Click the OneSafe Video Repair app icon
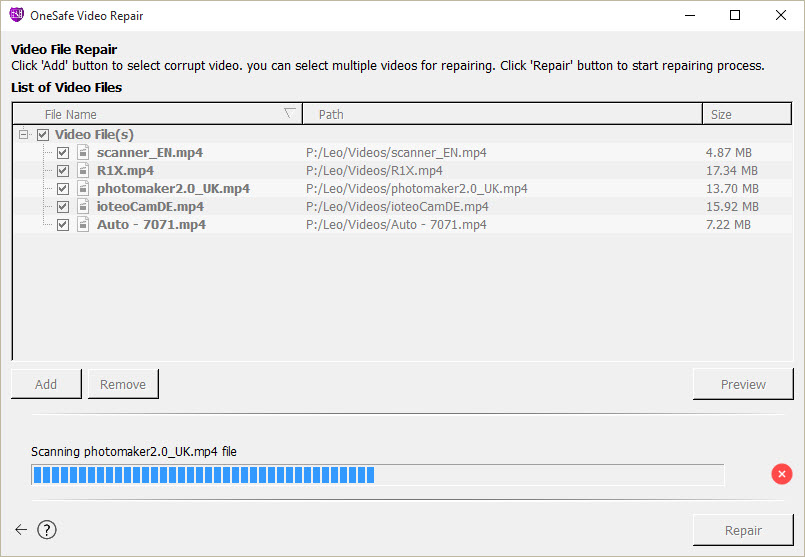The width and height of the screenshot is (805, 557). point(16,15)
